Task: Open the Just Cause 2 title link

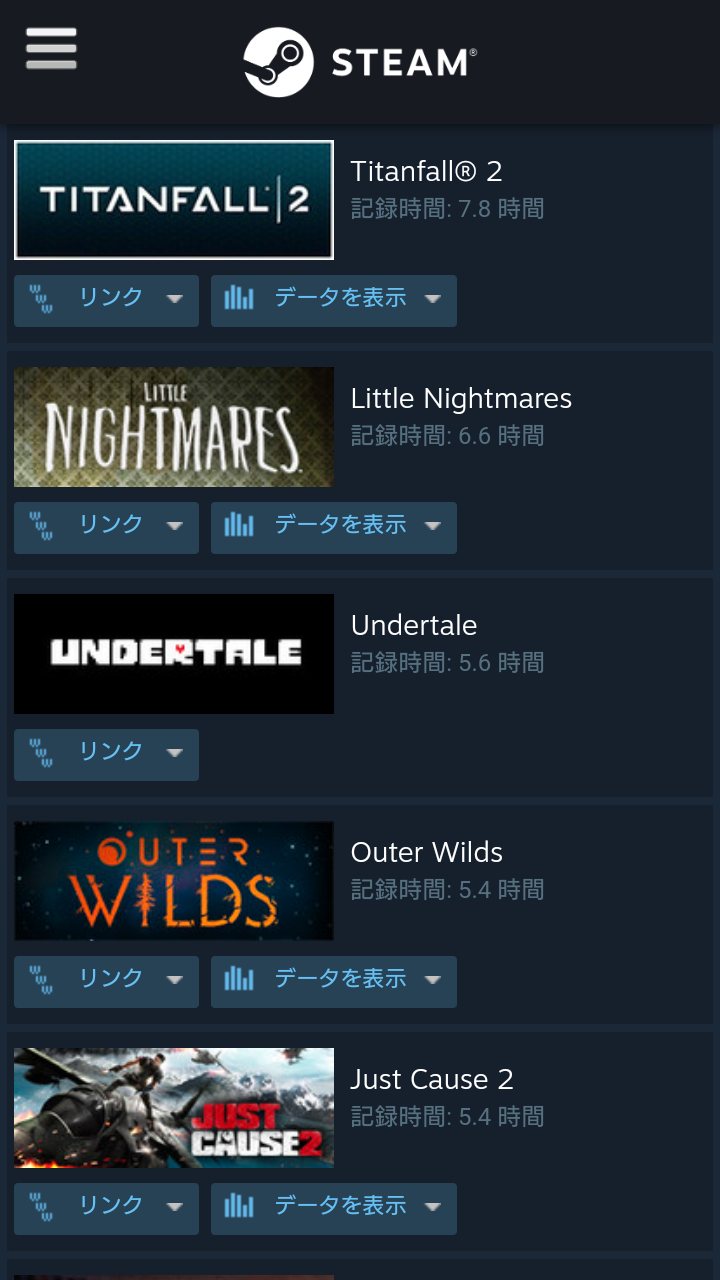Action: (x=432, y=1079)
